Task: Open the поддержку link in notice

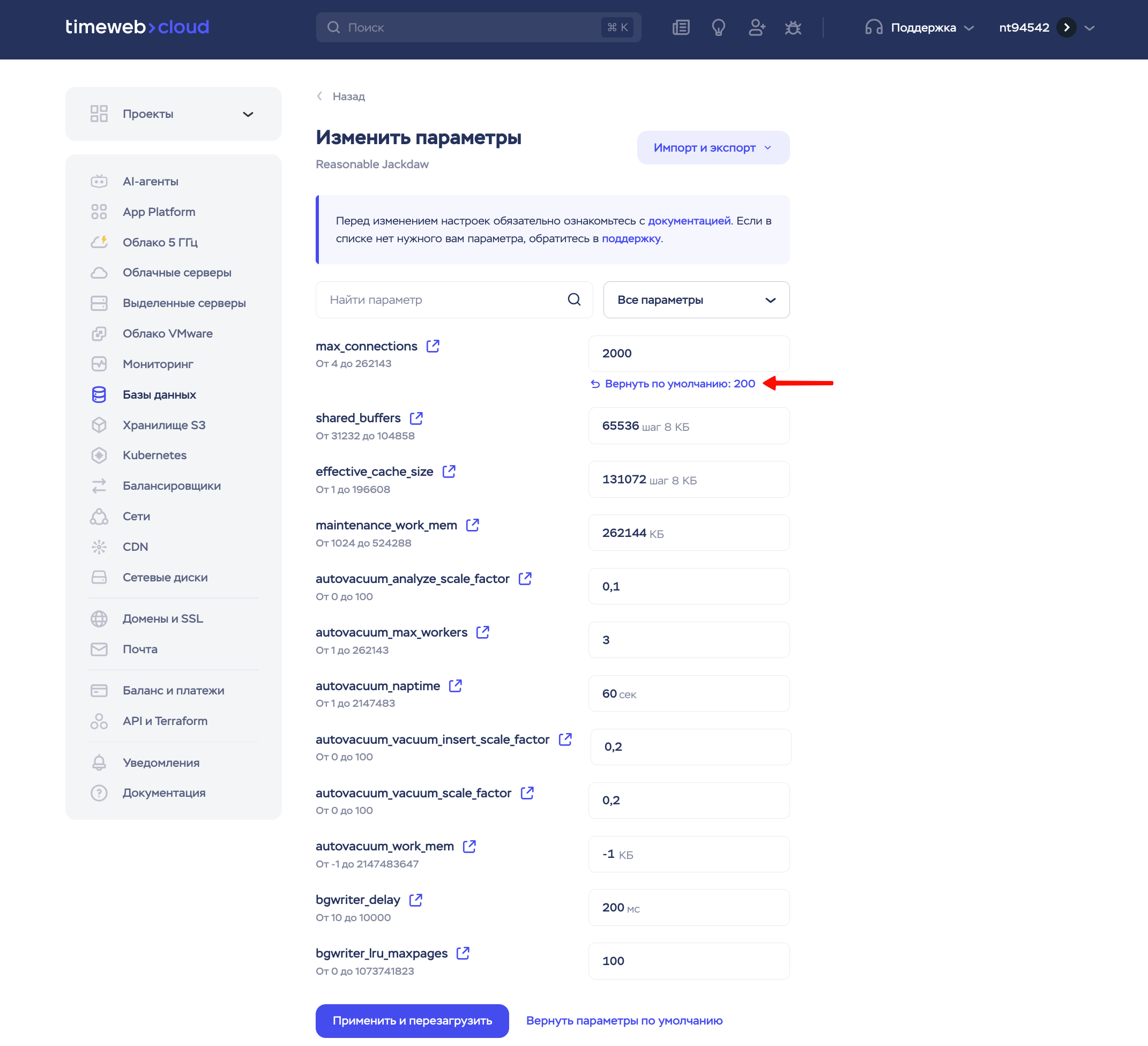Action: 631,238
